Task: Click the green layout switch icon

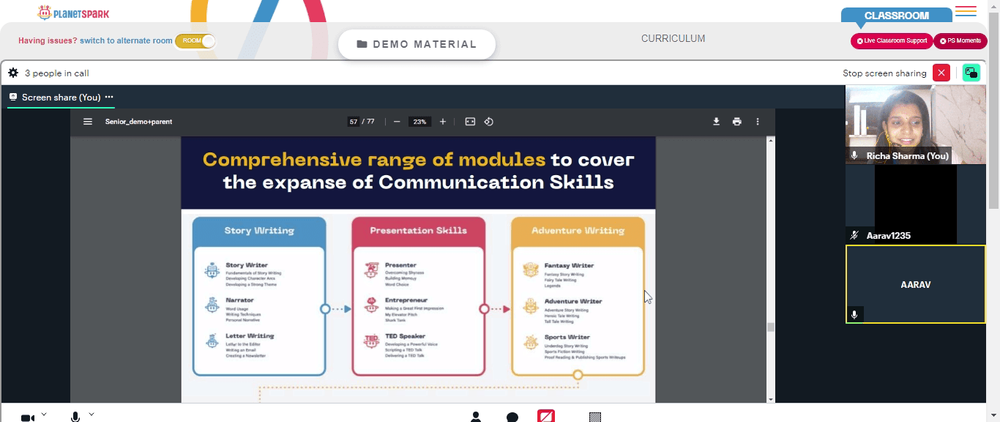Action: 971,73
